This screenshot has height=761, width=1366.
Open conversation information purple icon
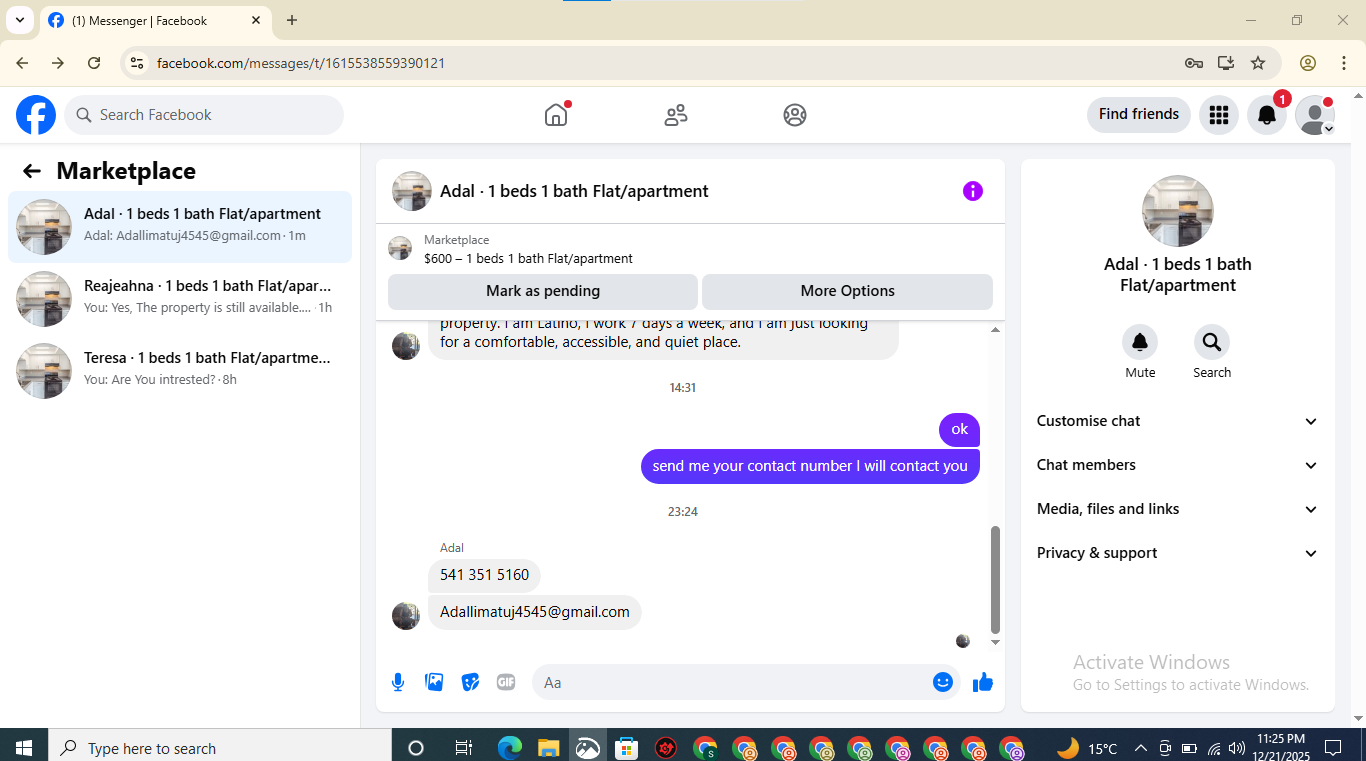pyautogui.click(x=973, y=191)
